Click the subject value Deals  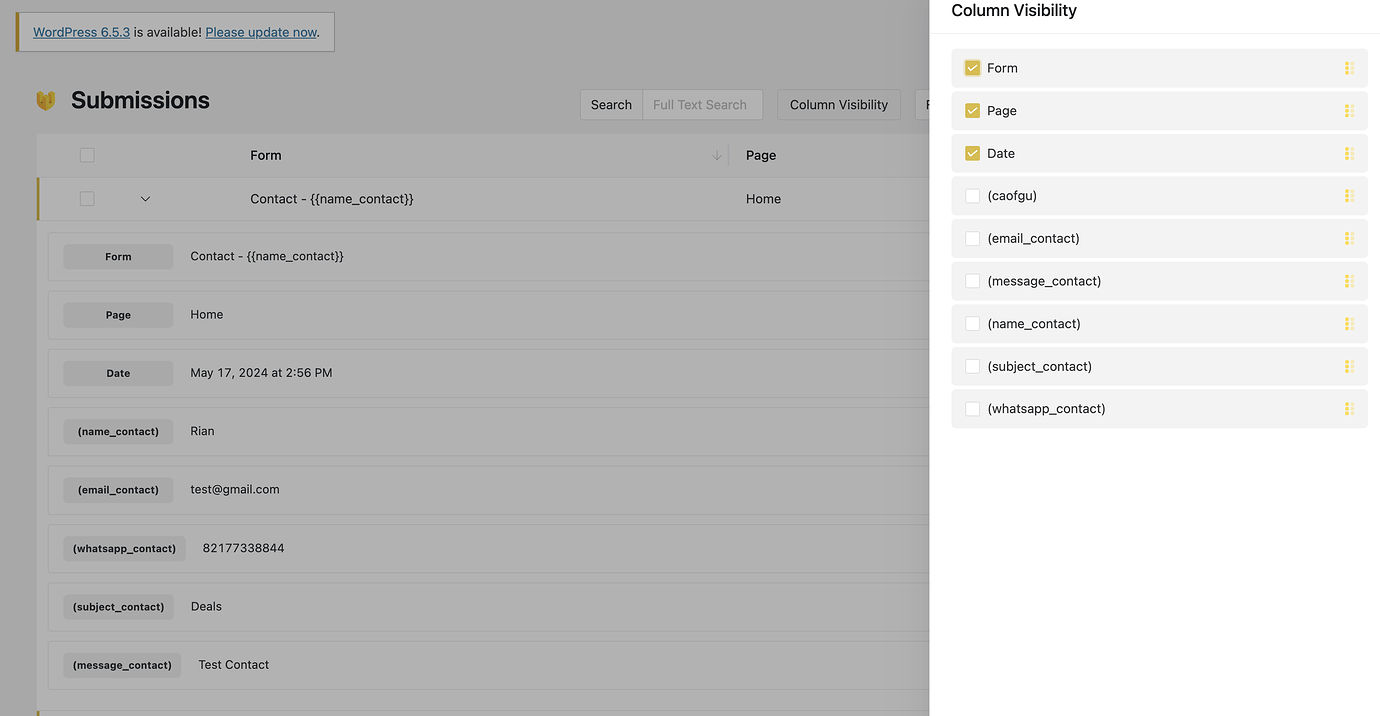[x=206, y=606]
